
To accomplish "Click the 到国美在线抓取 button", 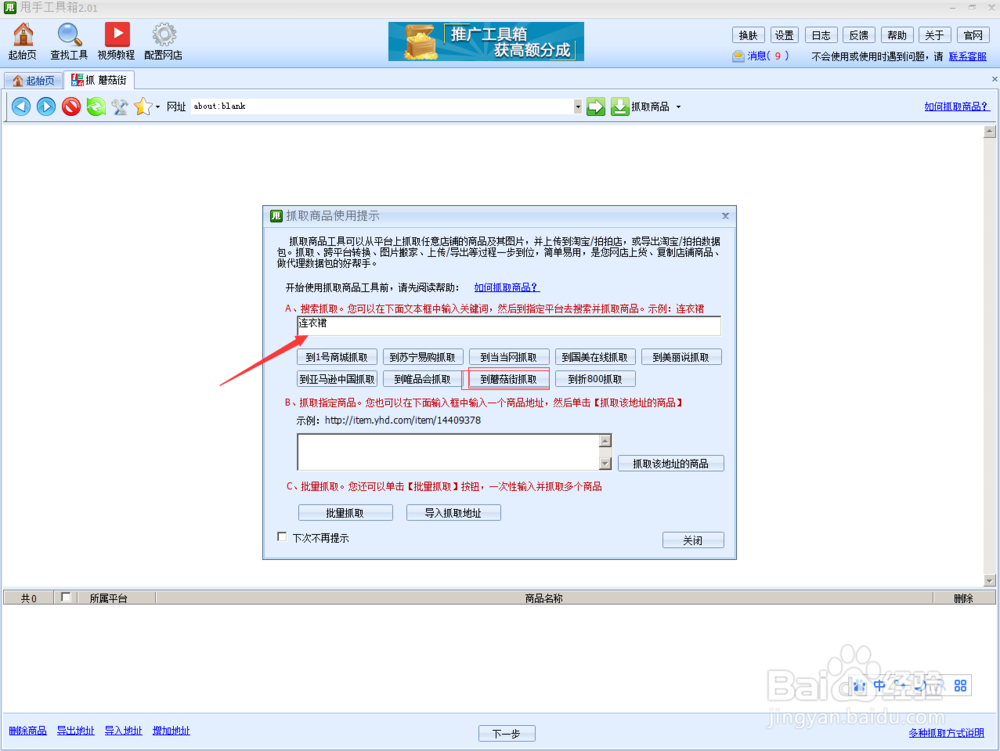I will 594,357.
